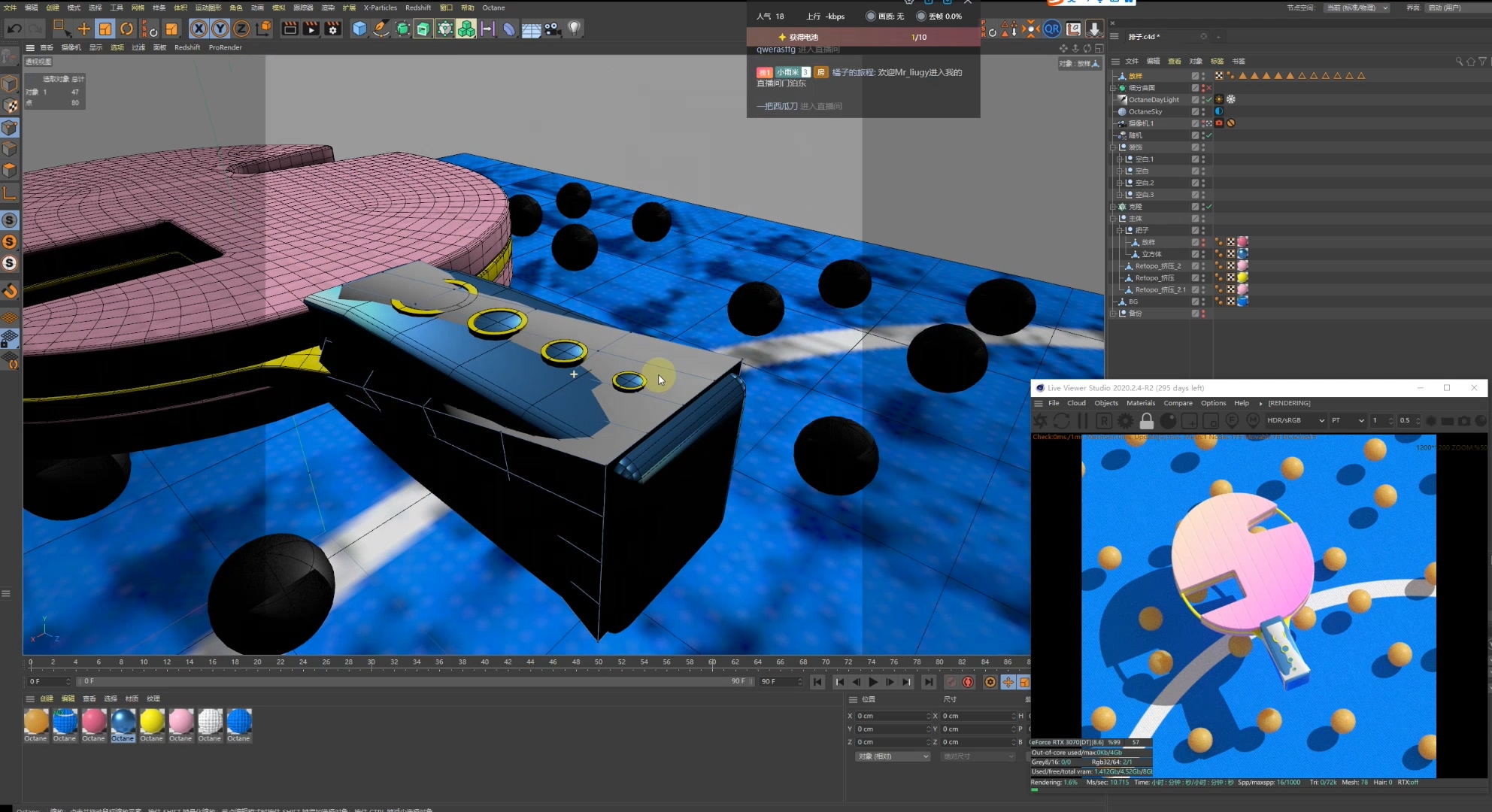The height and width of the screenshot is (812, 1492).
Task: Click the search icon in Object Manager
Action: pyautogui.click(x=1460, y=61)
